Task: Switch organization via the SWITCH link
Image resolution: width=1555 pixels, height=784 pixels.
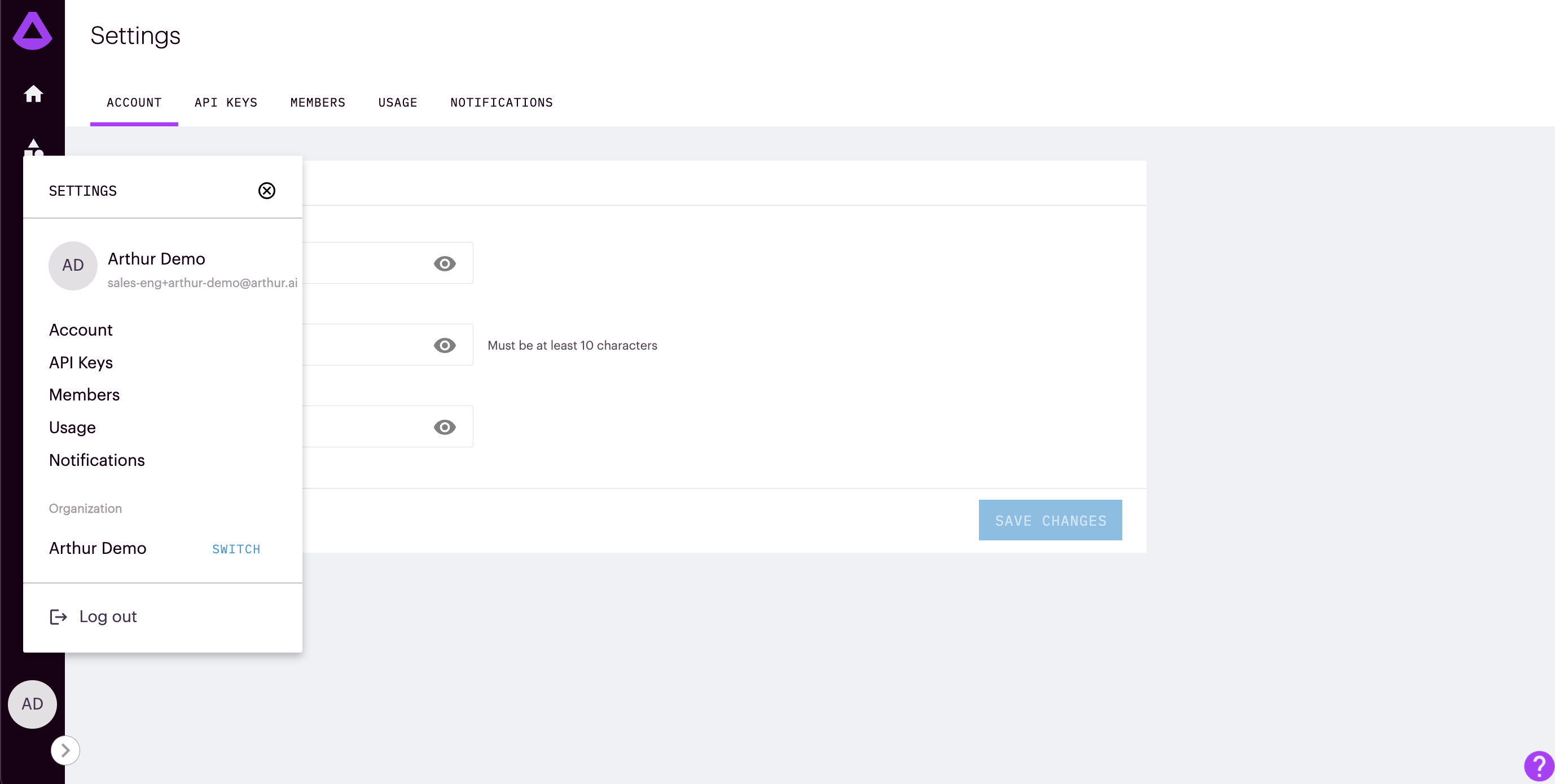Action: tap(236, 549)
